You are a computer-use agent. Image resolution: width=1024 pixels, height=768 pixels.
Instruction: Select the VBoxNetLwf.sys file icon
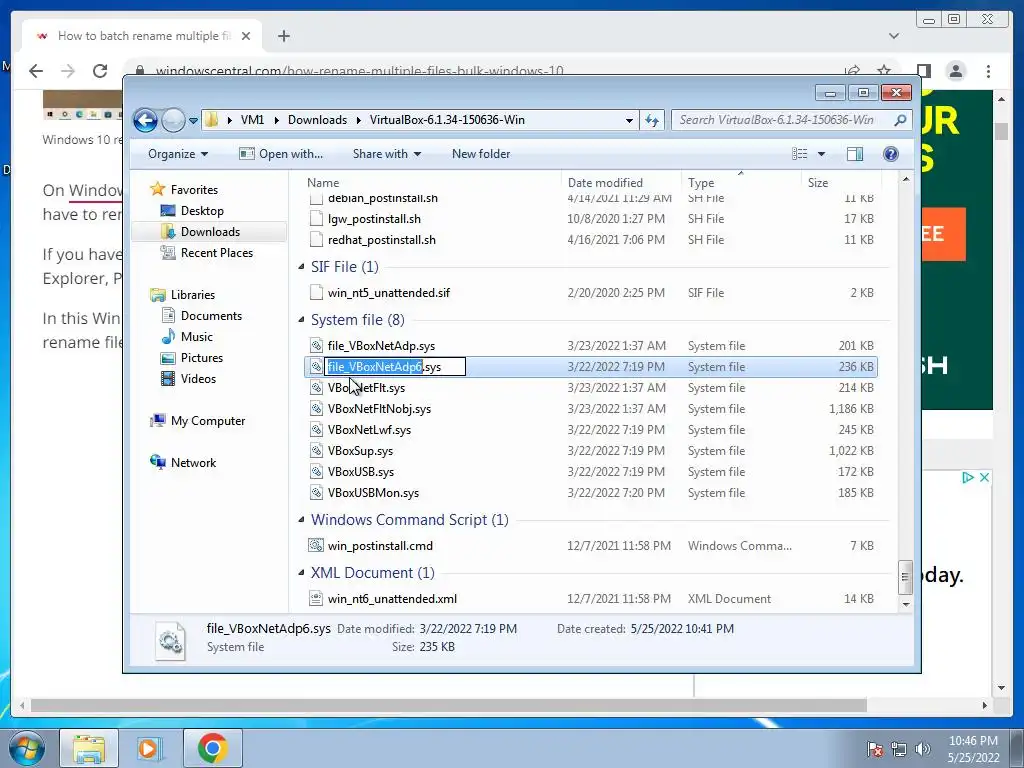(316, 430)
